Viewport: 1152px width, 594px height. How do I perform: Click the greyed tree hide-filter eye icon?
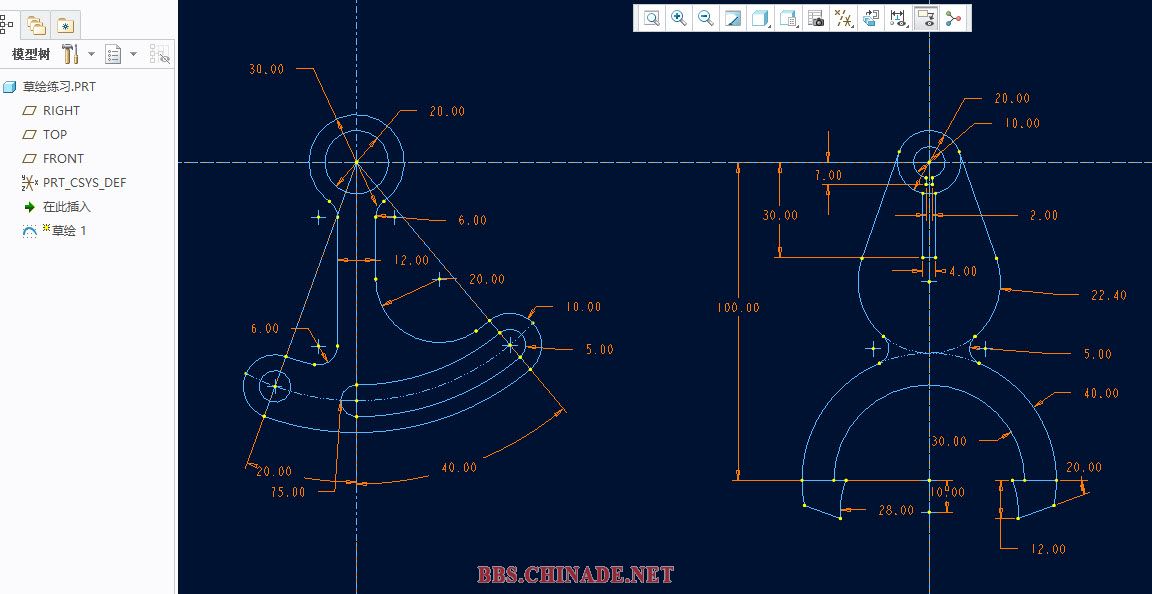[x=159, y=54]
